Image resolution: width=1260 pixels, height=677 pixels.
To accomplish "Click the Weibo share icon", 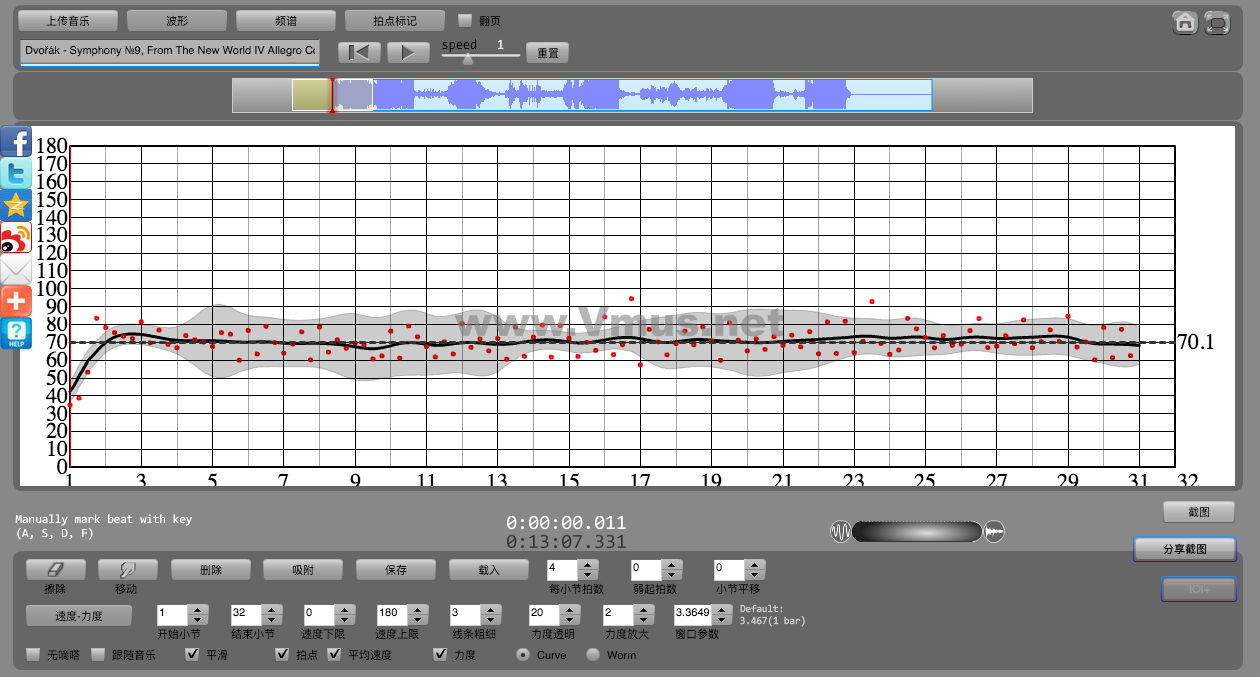I will 16,238.
